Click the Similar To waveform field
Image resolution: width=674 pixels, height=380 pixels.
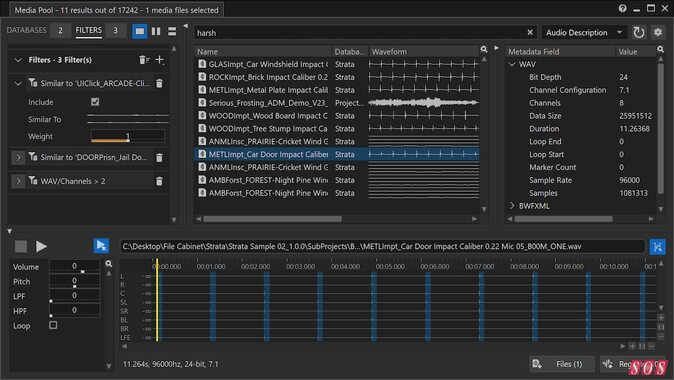click(128, 119)
